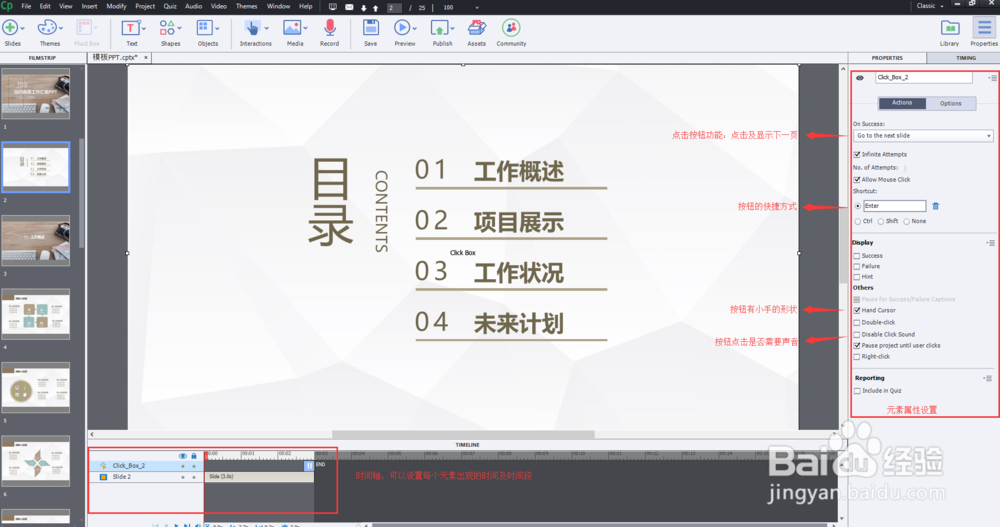Click the Preview play icon
The width and height of the screenshot is (1000, 527).
point(402,28)
